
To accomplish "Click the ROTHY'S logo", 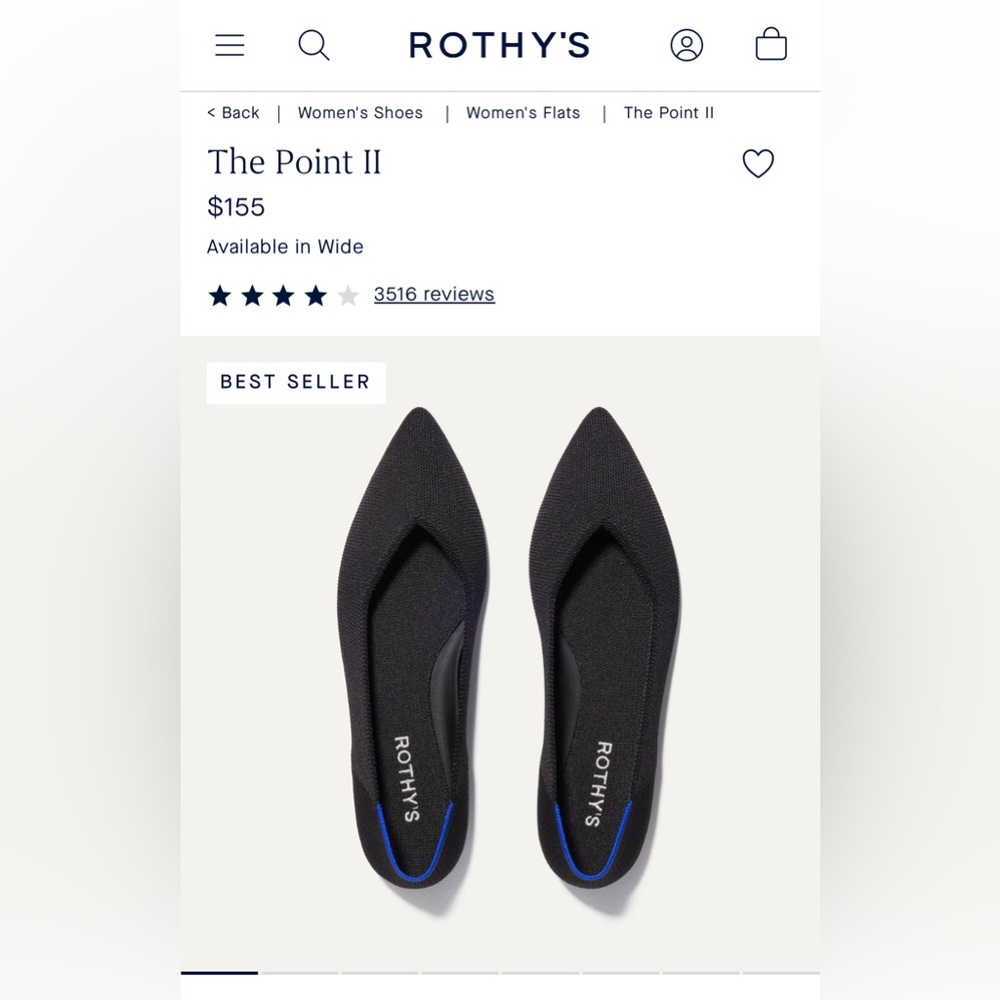I will 499,44.
